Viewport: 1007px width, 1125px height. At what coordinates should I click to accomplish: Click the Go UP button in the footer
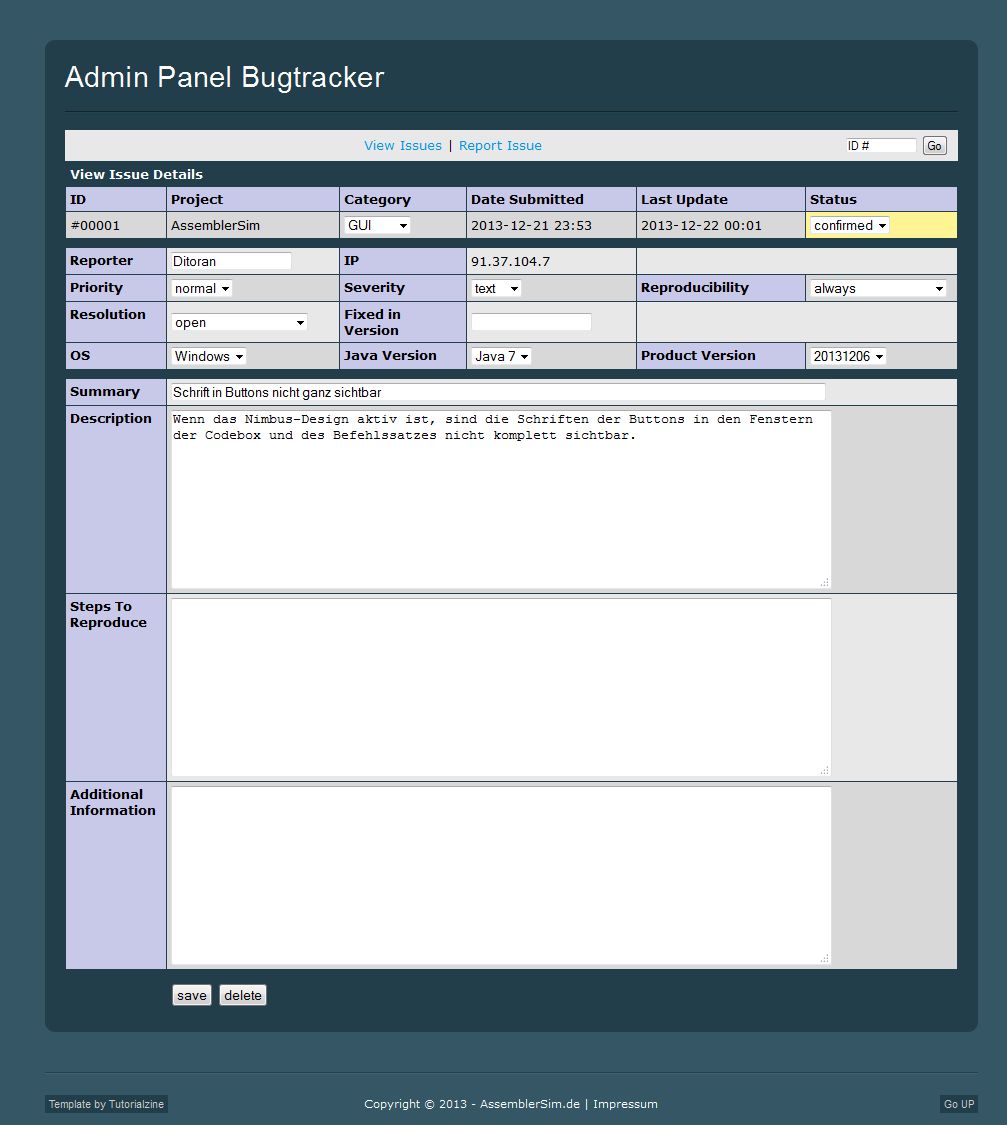958,1104
